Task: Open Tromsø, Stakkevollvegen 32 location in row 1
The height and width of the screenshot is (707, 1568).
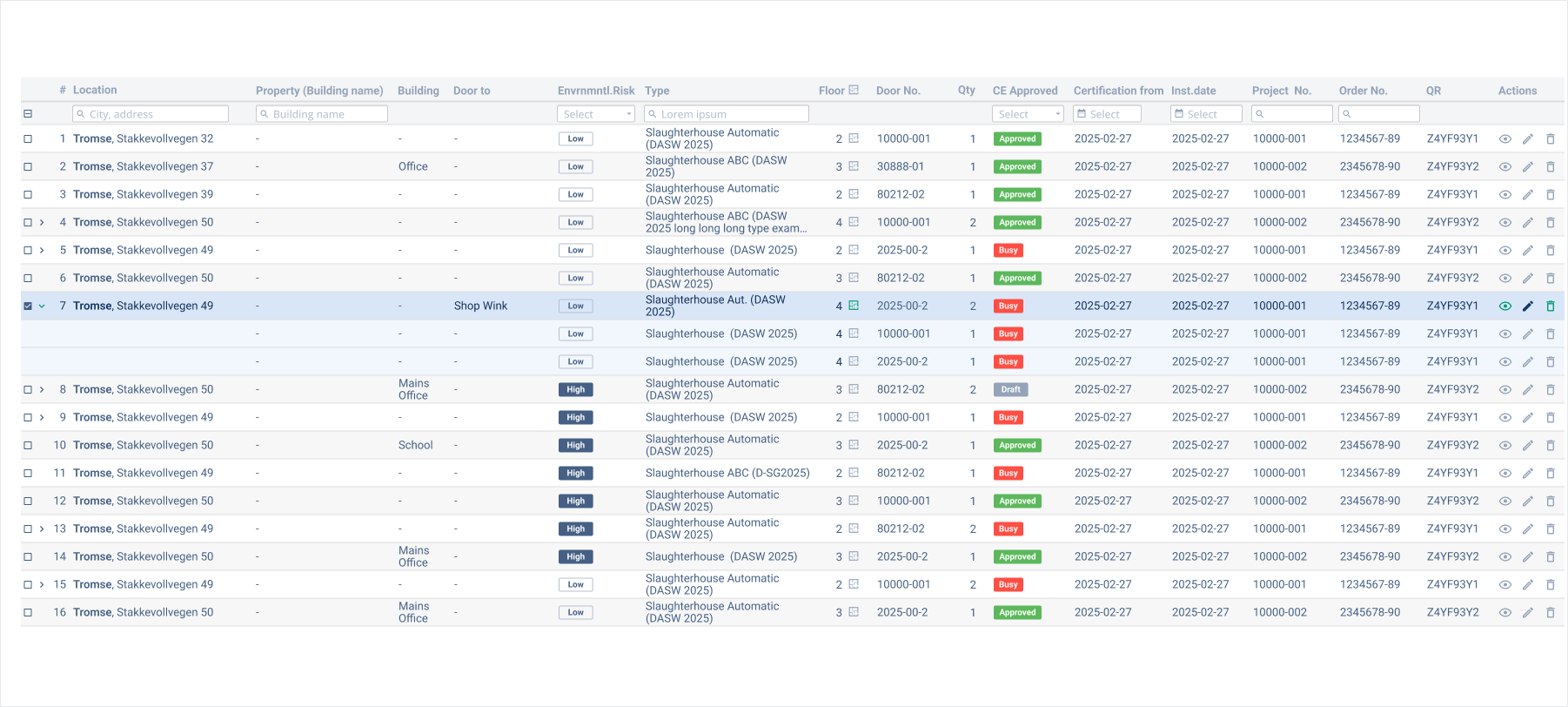Action: (143, 138)
